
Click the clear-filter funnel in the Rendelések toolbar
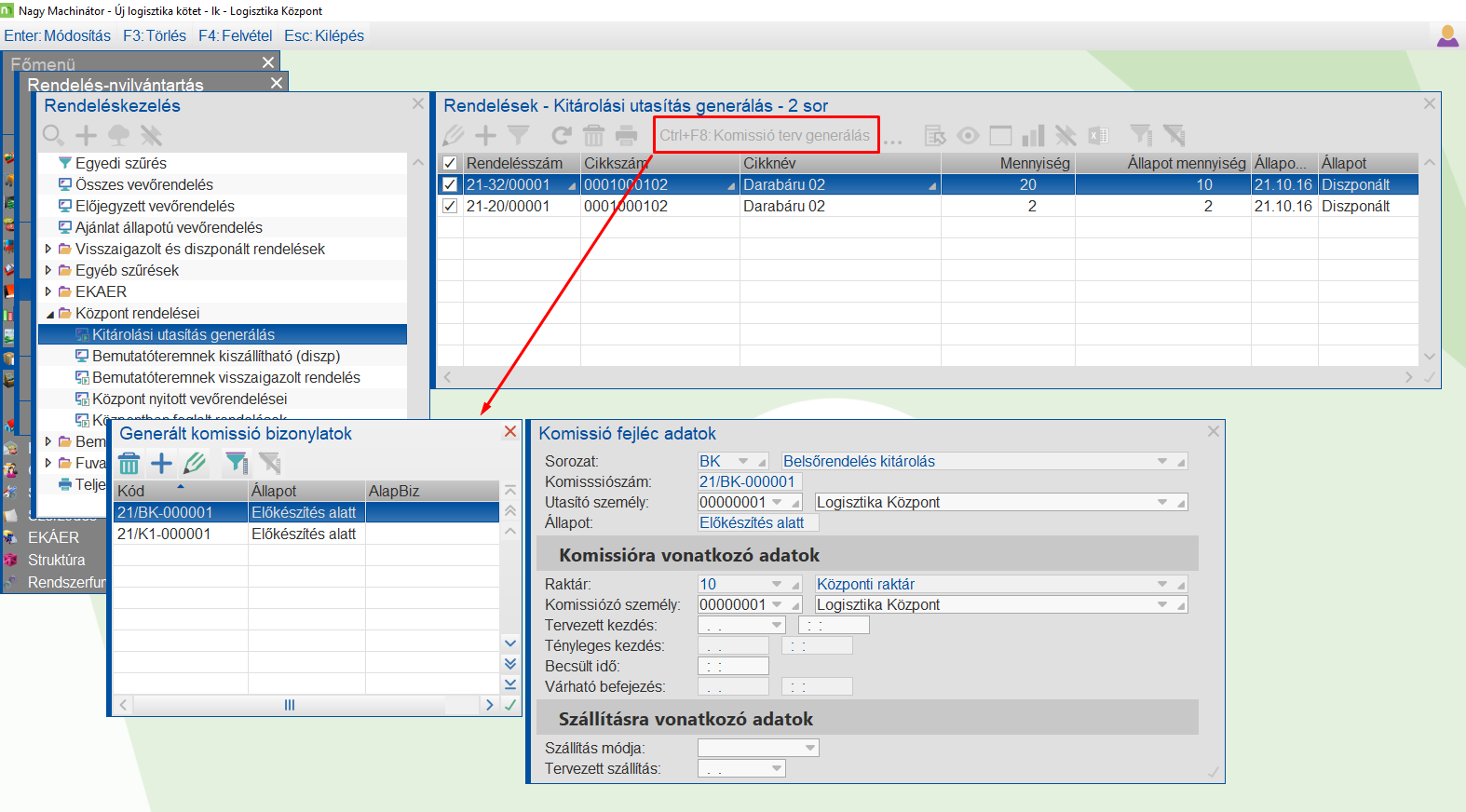pyautogui.click(x=1174, y=136)
